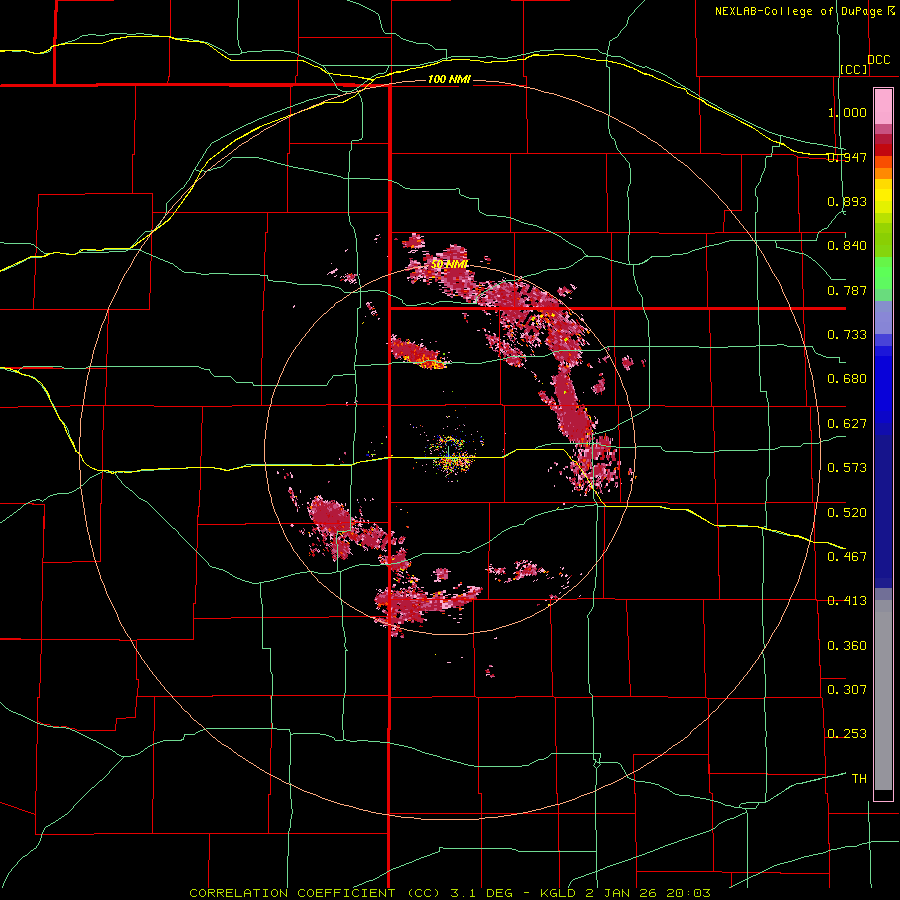Click the 0.787 scale value
Viewport: 900px width, 900px height.
847,290
